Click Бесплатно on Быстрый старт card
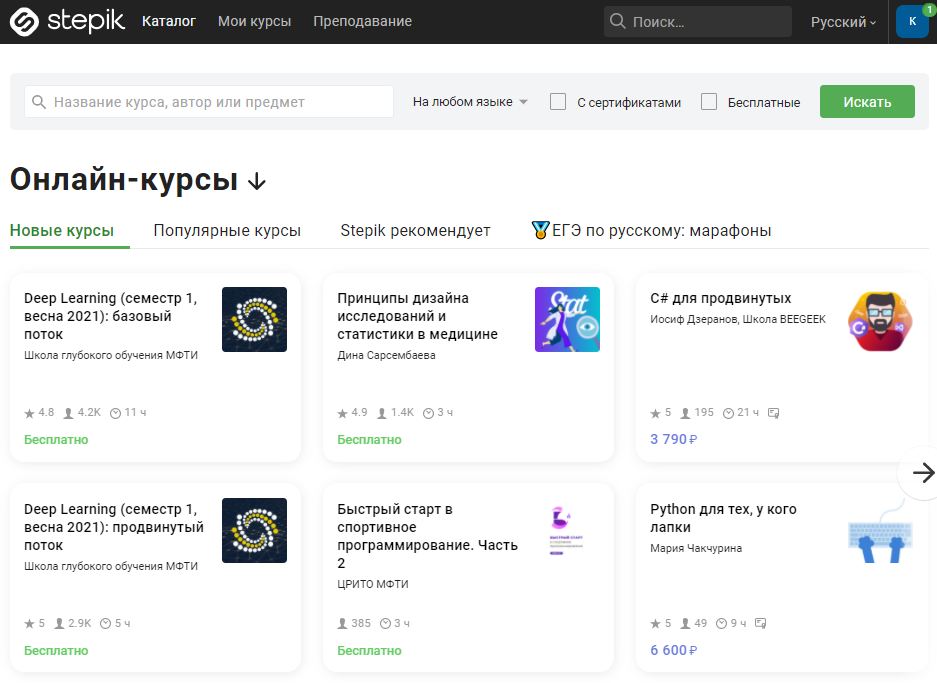This screenshot has width=937, height=683. click(x=369, y=651)
